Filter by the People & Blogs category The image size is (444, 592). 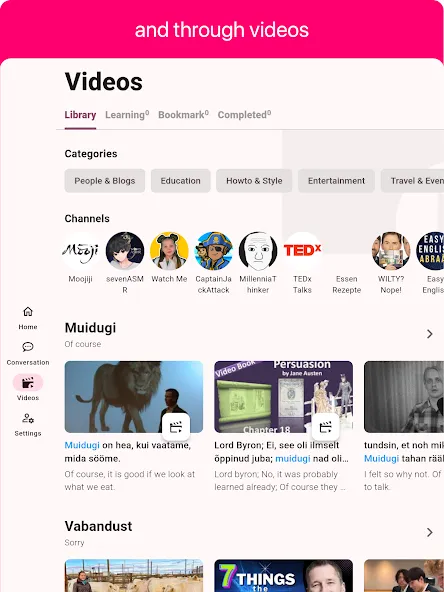click(105, 181)
